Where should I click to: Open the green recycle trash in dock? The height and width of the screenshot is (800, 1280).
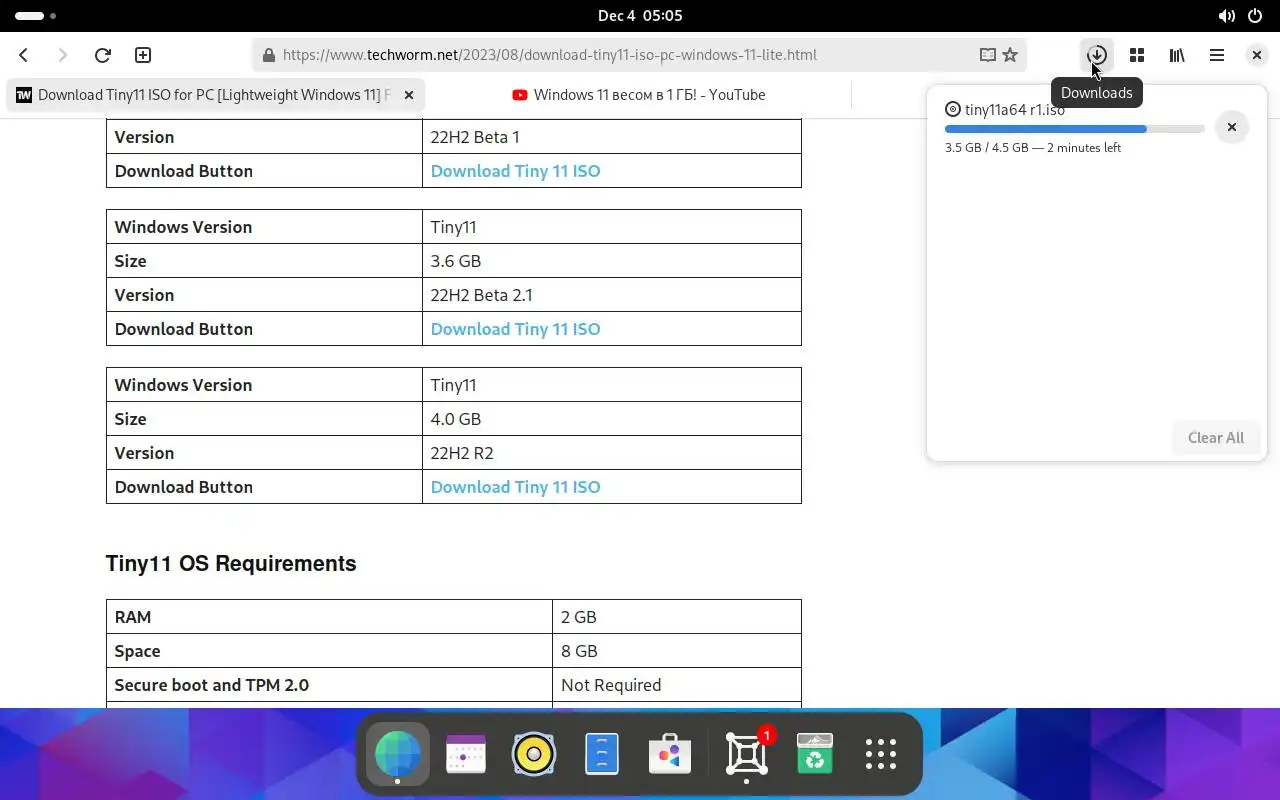815,753
